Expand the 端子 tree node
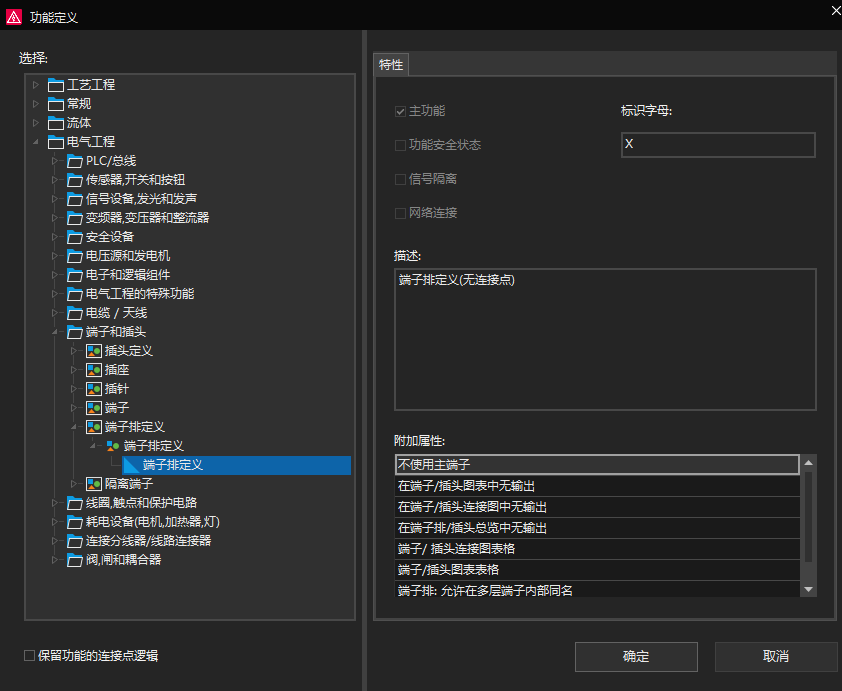This screenshot has height=691, width=842. pyautogui.click(x=74, y=408)
